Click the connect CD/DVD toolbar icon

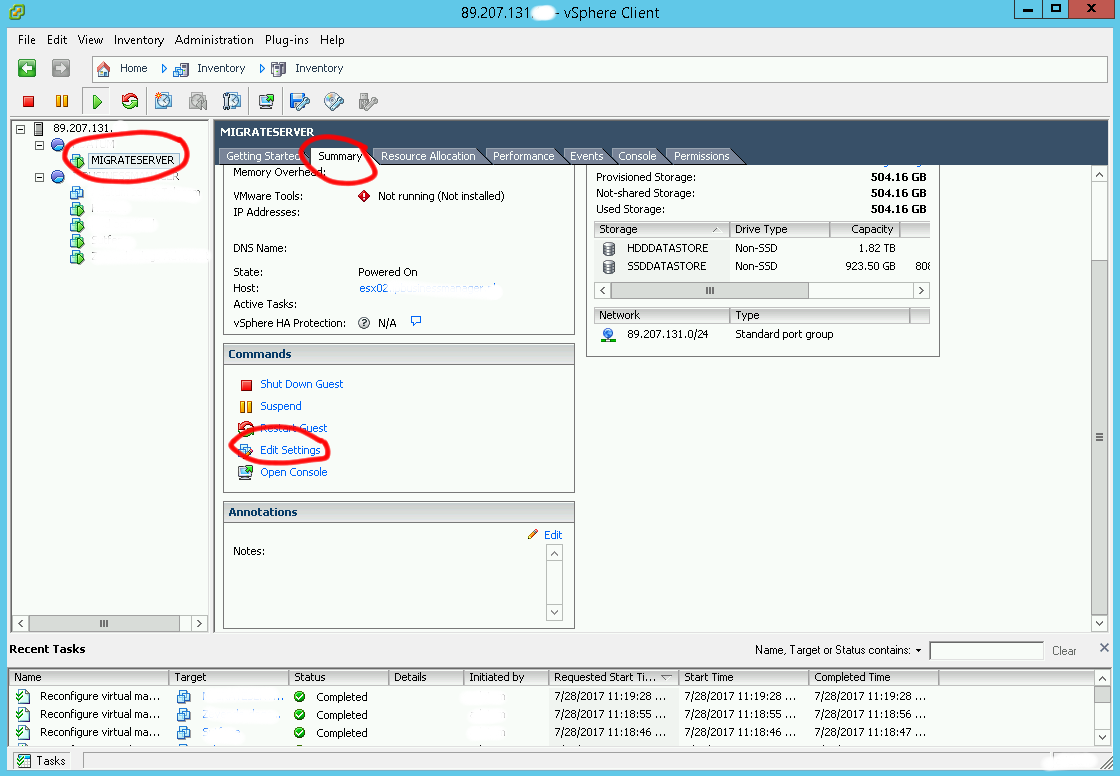(334, 101)
